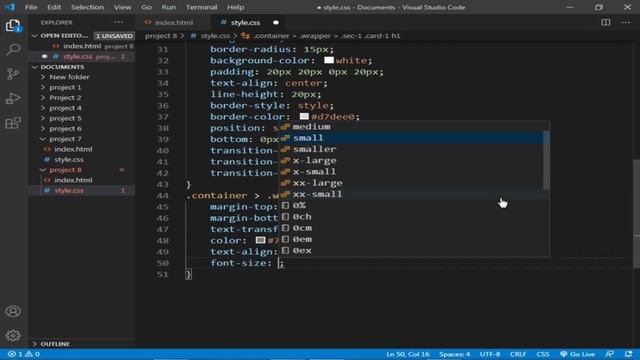Open the feedback icon in status bar

tap(609, 354)
